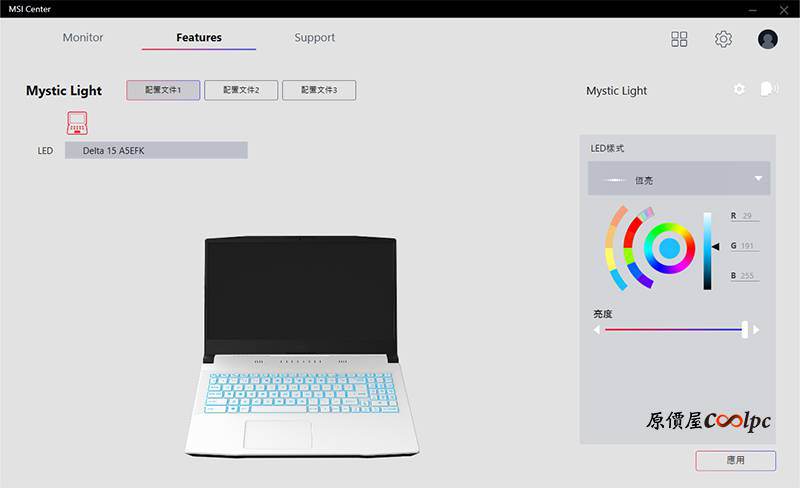The height and width of the screenshot is (488, 800).
Task: Select profile button 配置文件1
Action: pos(163,90)
